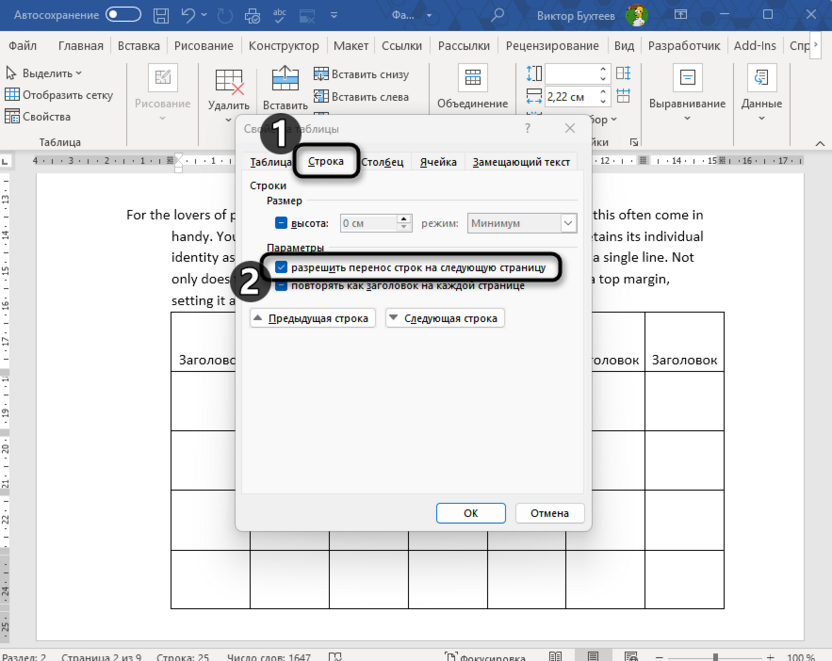Image resolution: width=832 pixels, height=661 pixels.
Task: Click the Вставить сверху insert icon
Action: coord(285,80)
